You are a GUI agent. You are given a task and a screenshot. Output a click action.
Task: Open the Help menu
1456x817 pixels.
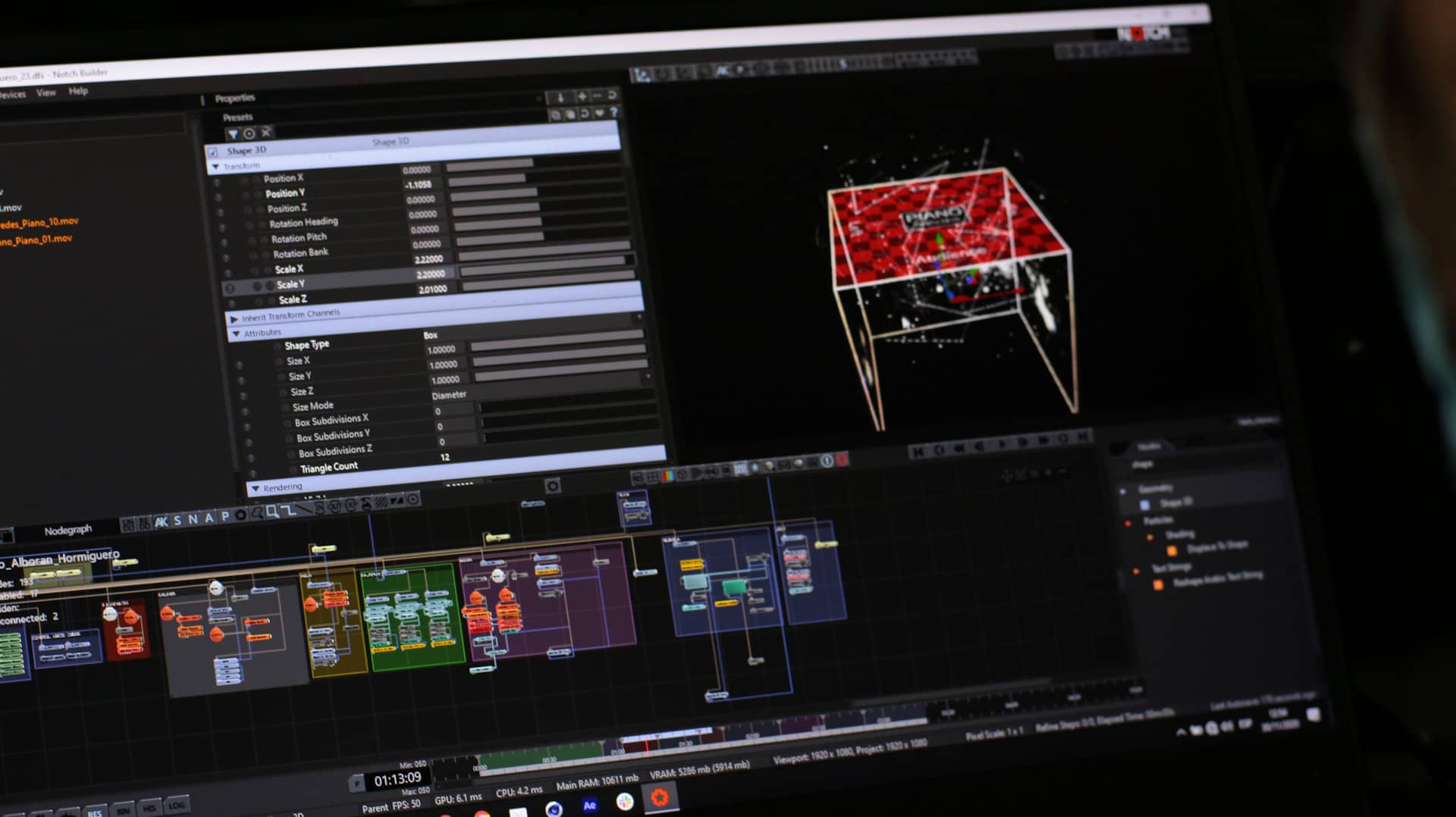(78, 91)
